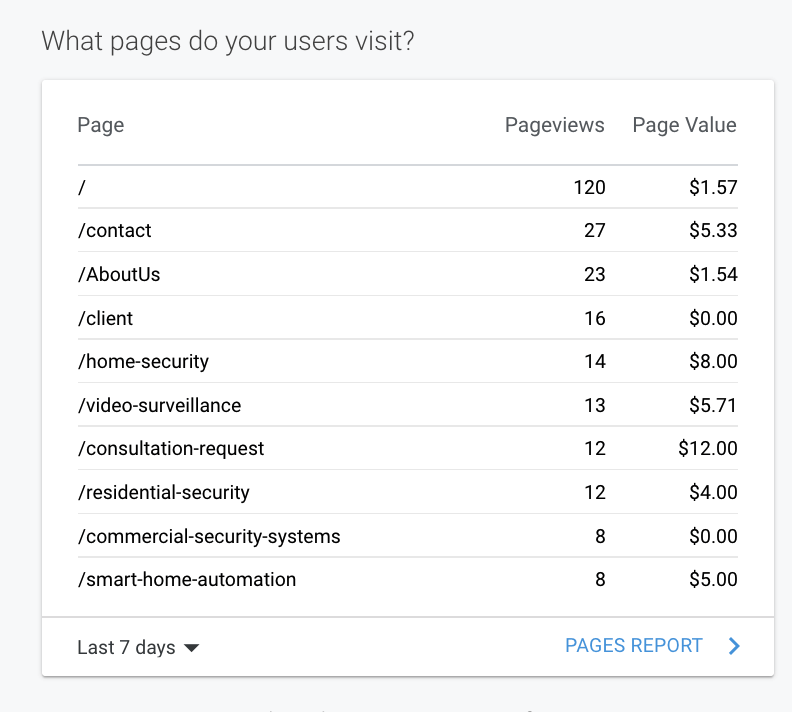Open the Last 7 days dropdown

[x=138, y=647]
